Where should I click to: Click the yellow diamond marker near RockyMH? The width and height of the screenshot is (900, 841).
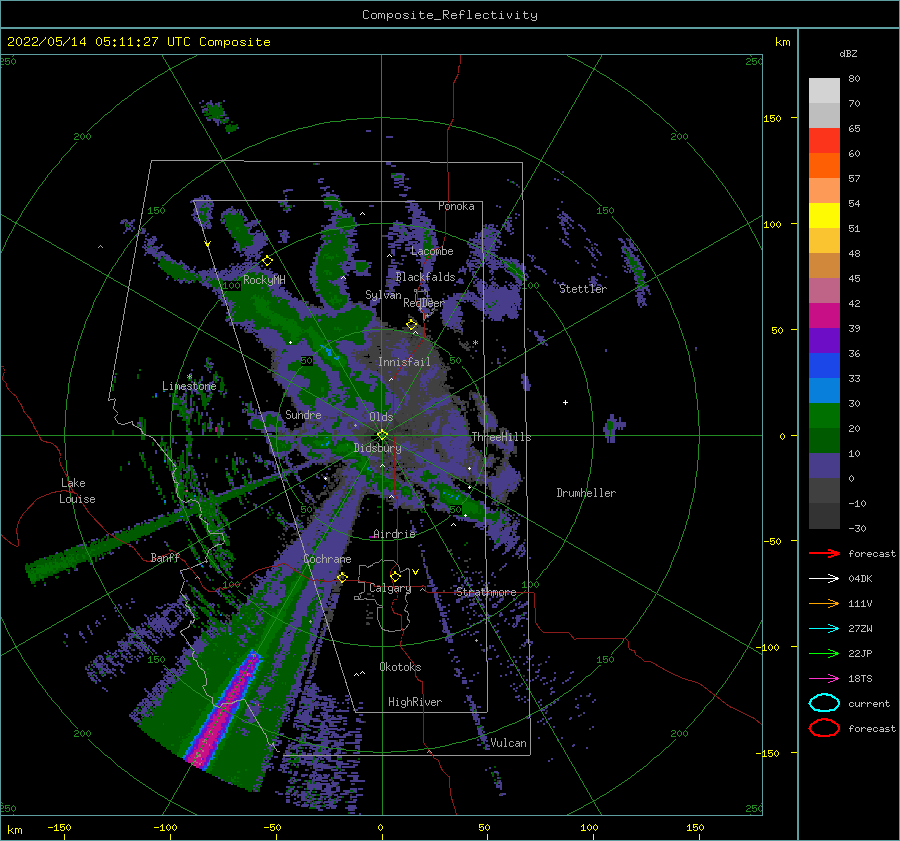(x=267, y=261)
